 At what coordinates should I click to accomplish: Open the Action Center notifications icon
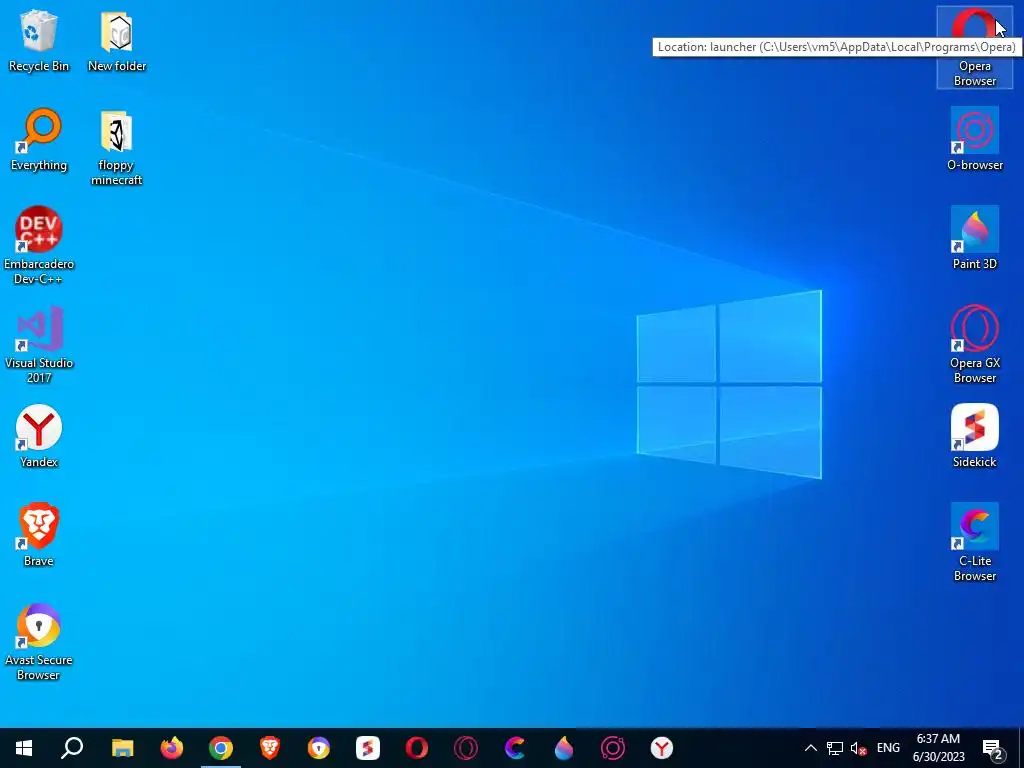click(993, 748)
